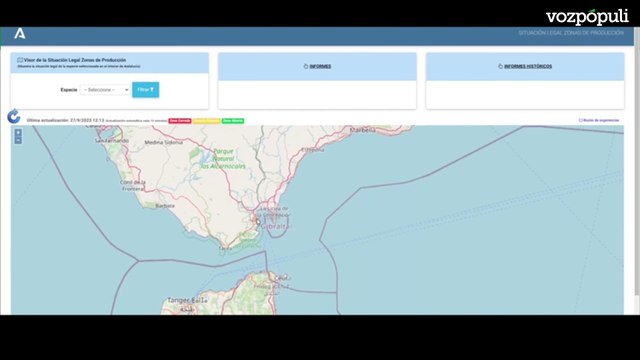The width and height of the screenshot is (640, 360).
Task: Zoom in the map with plus button
Action: (18, 133)
